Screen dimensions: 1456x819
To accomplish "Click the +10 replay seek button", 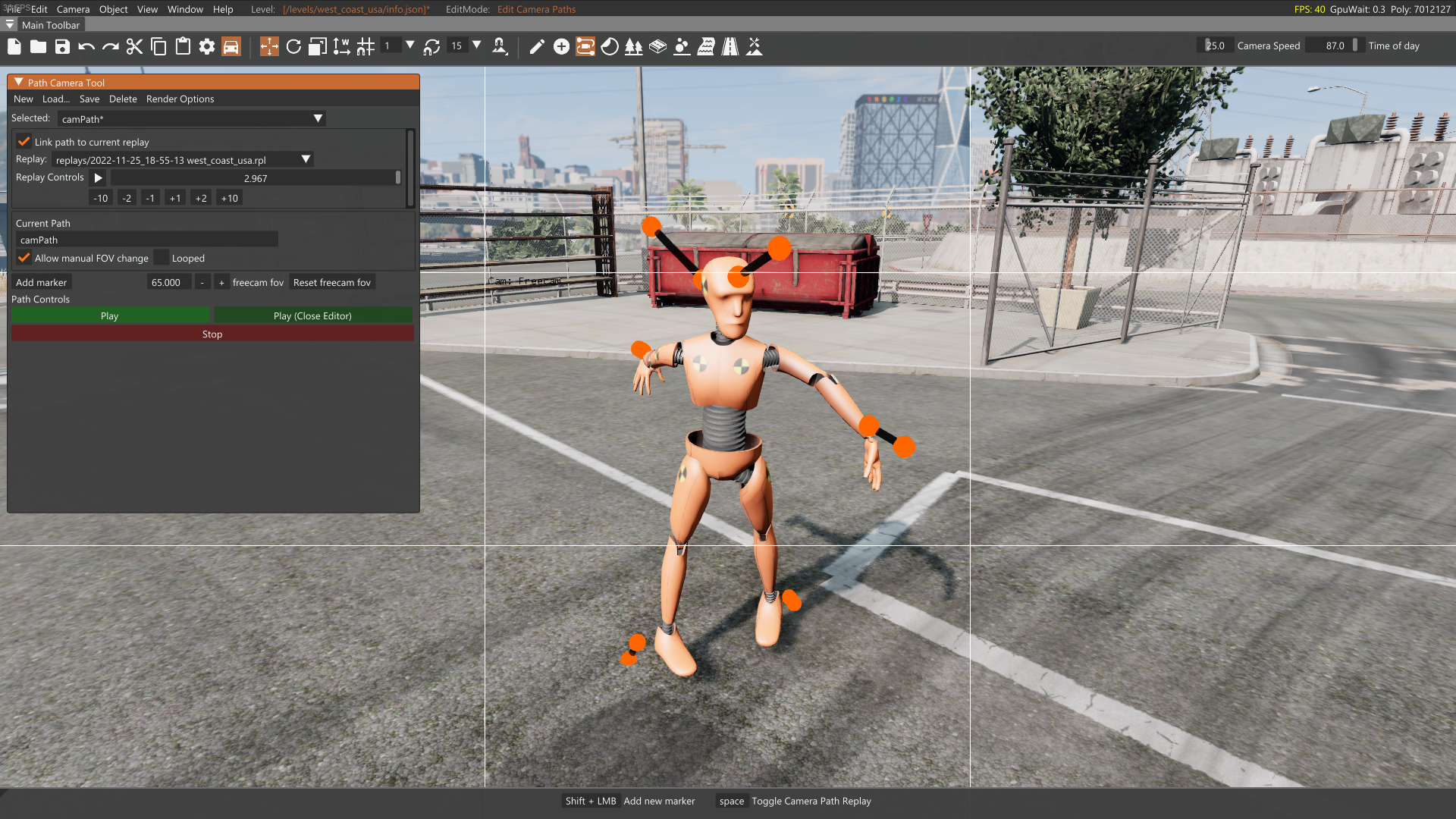I will [x=229, y=198].
